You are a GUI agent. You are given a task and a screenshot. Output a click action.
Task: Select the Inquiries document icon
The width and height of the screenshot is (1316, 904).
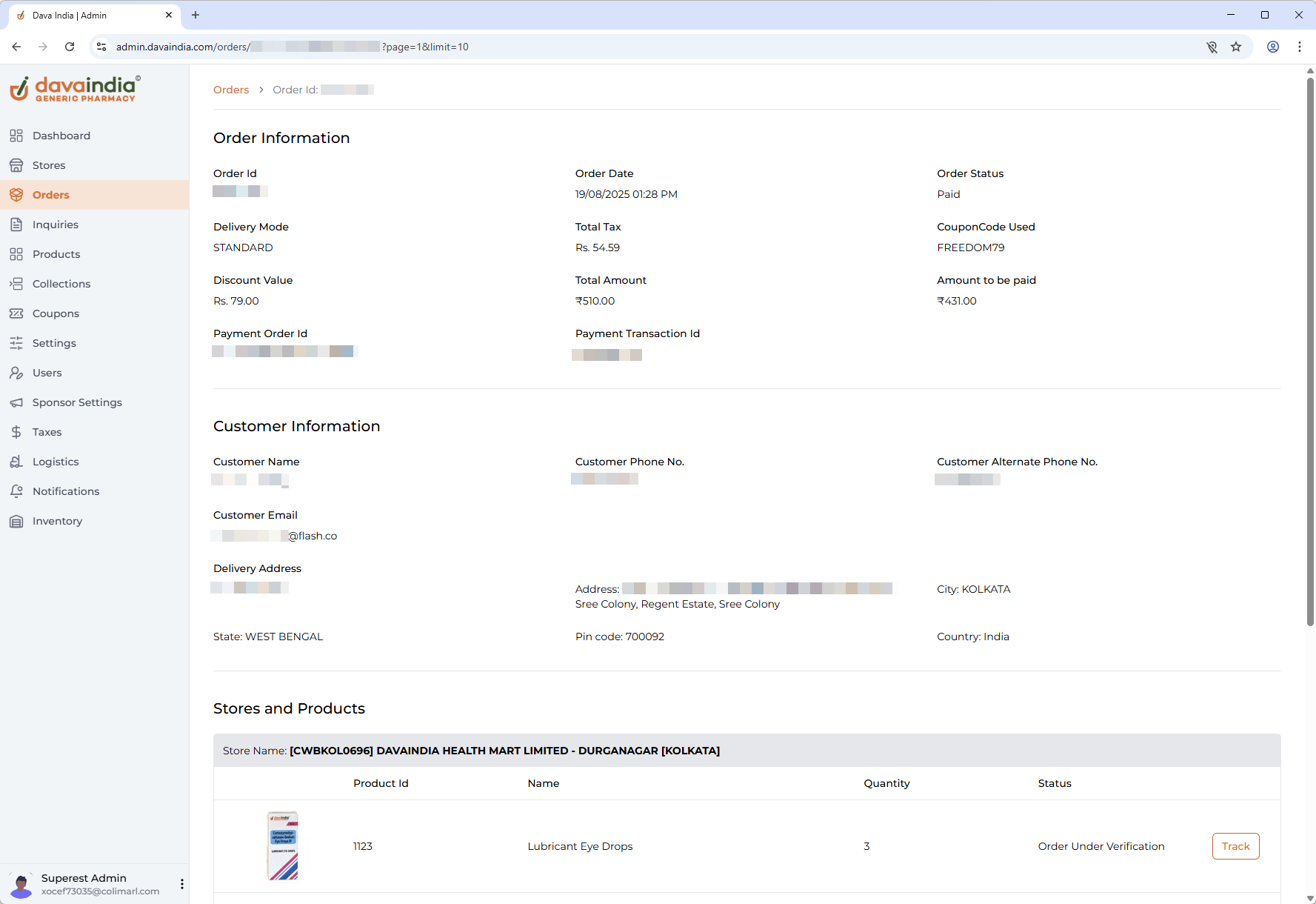16,225
